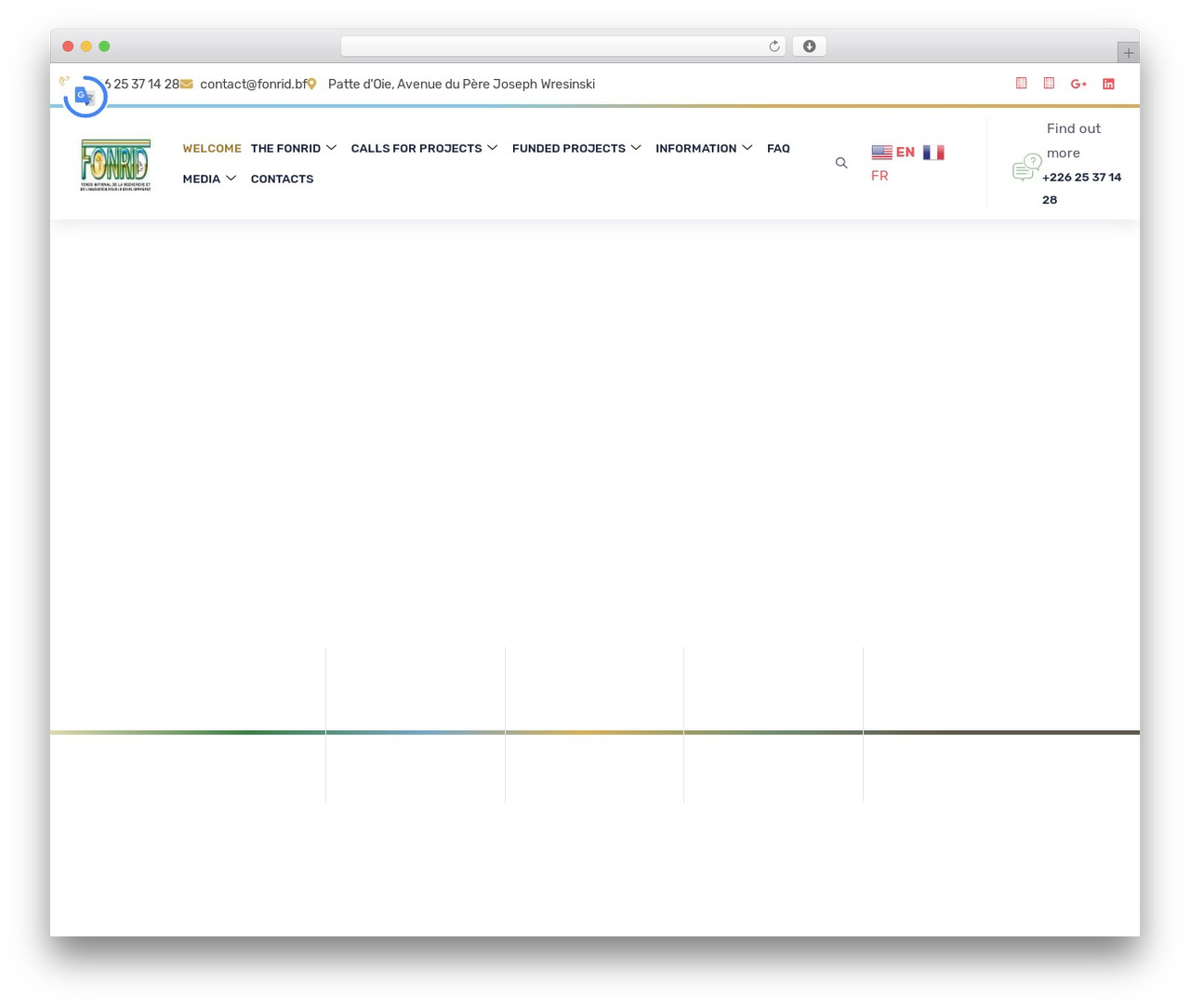This screenshot has width=1190, height=1008.
Task: Click the FONRID logo
Action: [115, 165]
